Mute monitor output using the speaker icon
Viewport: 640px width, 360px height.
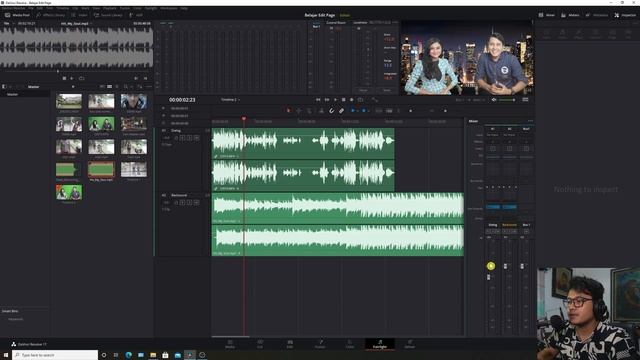pos(494,100)
